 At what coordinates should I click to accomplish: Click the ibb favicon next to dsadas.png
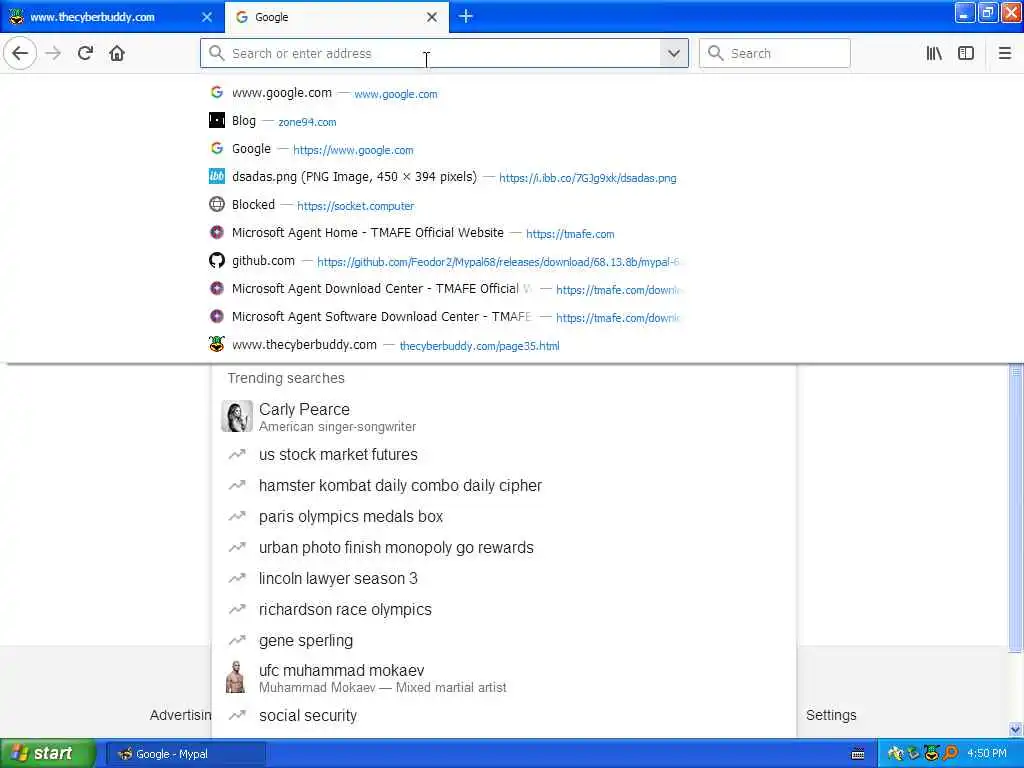coord(217,176)
